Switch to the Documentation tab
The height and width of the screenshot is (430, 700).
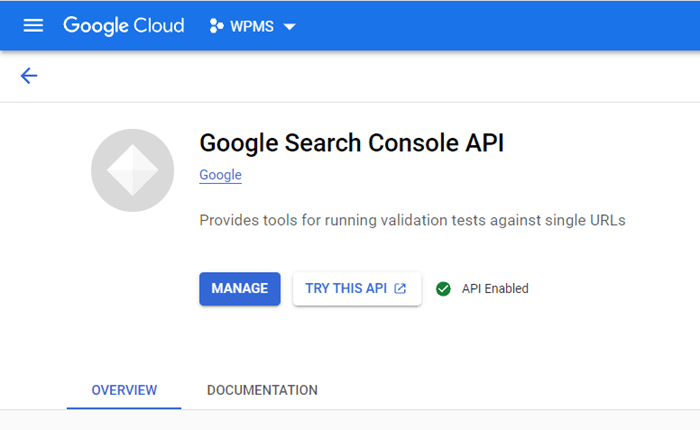[x=262, y=390]
